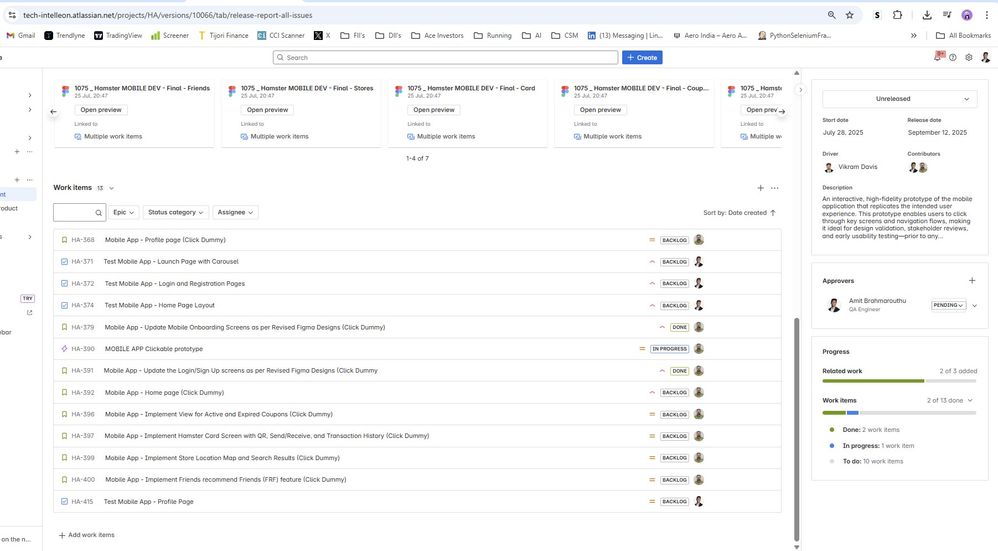
Task: Go to previous design cards arrow
Action: click(53, 111)
